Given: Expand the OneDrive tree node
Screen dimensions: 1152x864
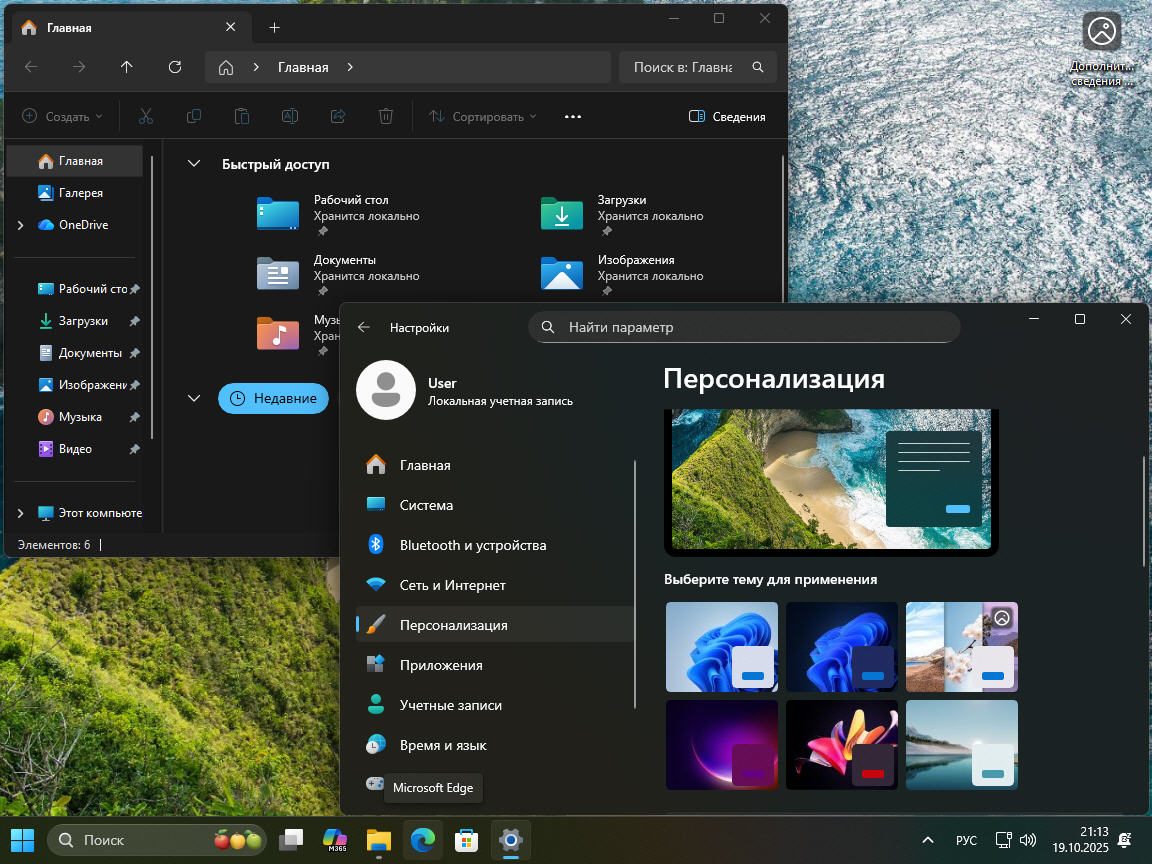Looking at the screenshot, I should 21,226.
